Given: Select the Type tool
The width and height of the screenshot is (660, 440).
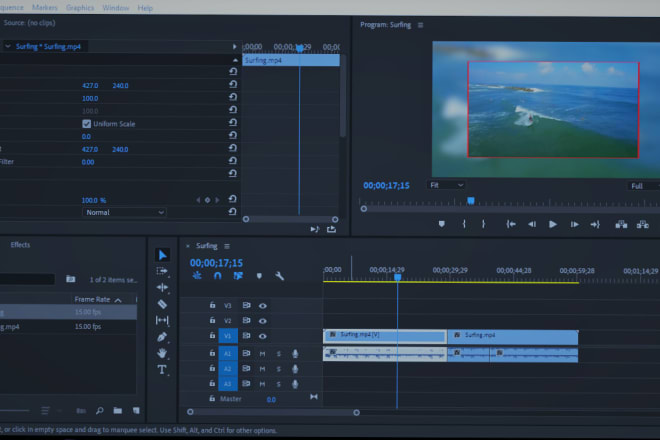Looking at the screenshot, I should (162, 370).
